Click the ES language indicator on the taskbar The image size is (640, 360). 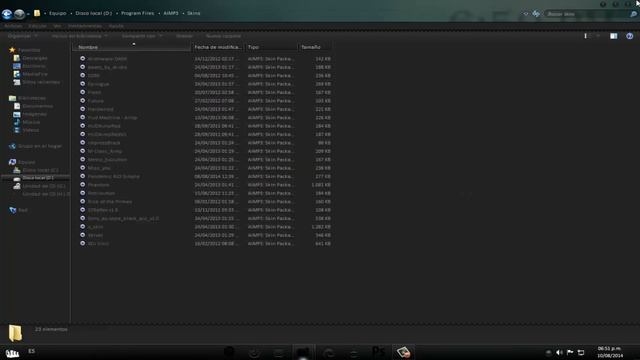point(31,351)
